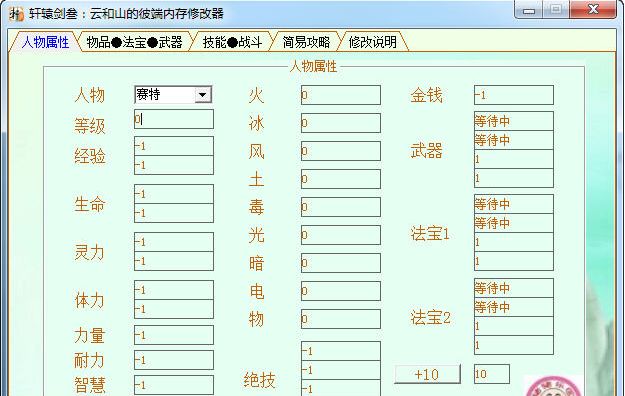Image resolution: width=625 pixels, height=396 pixels.
Task: Click the first 生命 HP field
Action: [174, 194]
